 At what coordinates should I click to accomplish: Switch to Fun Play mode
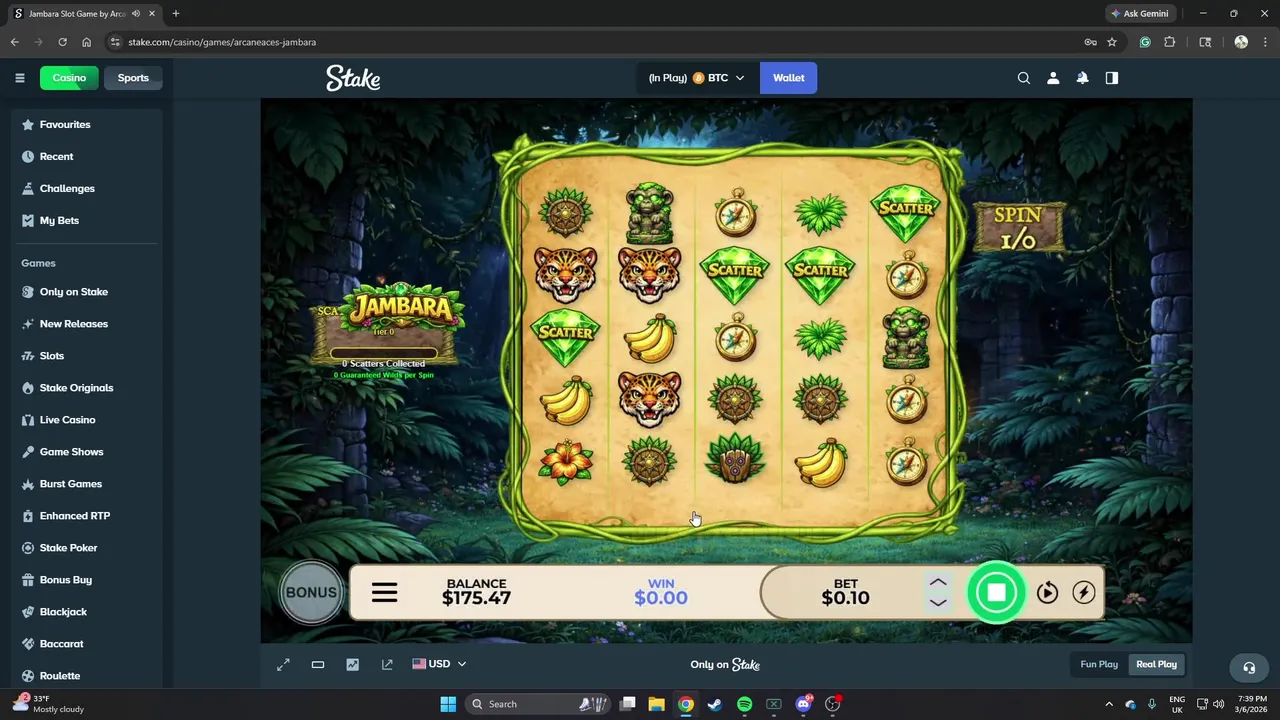(1099, 664)
